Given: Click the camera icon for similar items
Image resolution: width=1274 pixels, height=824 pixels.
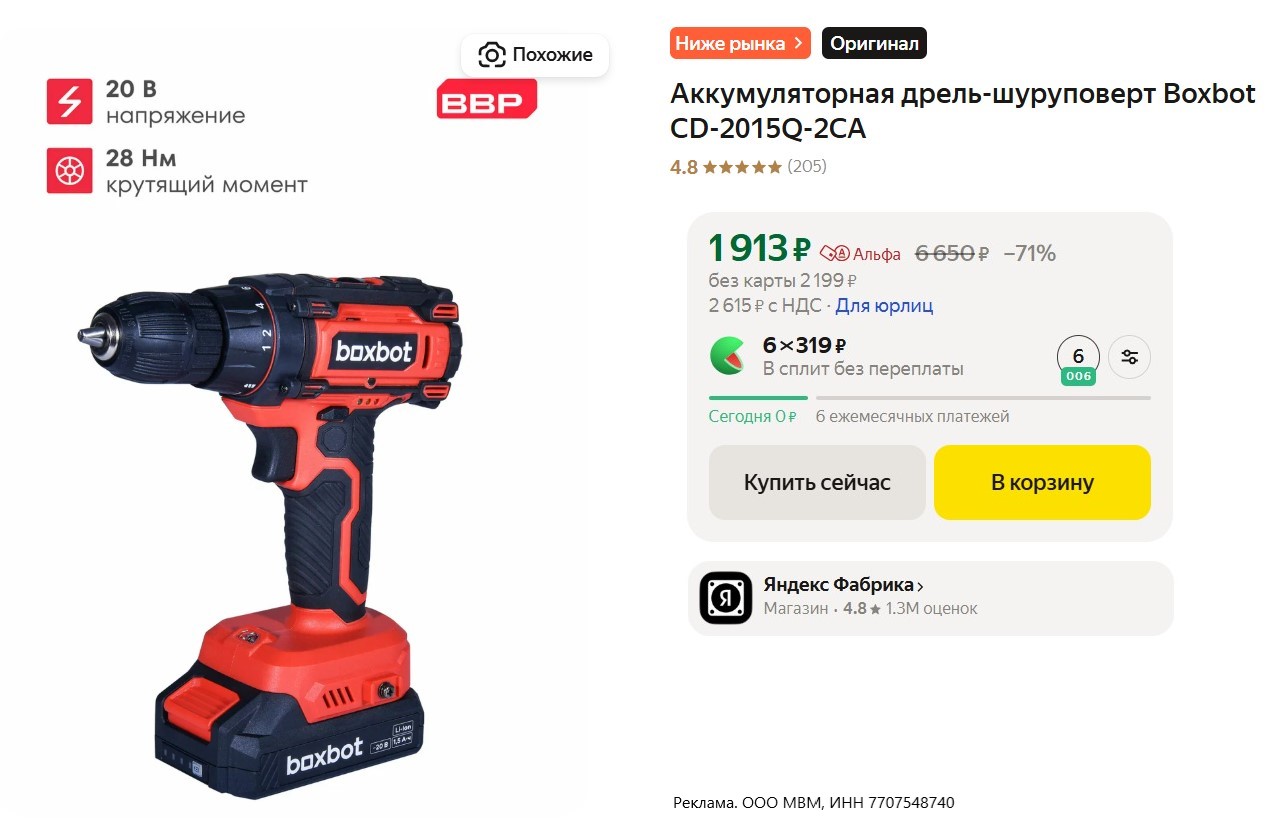Looking at the screenshot, I should pos(491,55).
